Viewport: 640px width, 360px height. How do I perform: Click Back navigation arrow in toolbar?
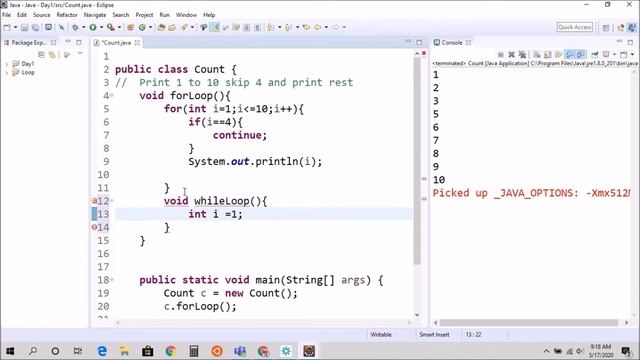coord(318,27)
